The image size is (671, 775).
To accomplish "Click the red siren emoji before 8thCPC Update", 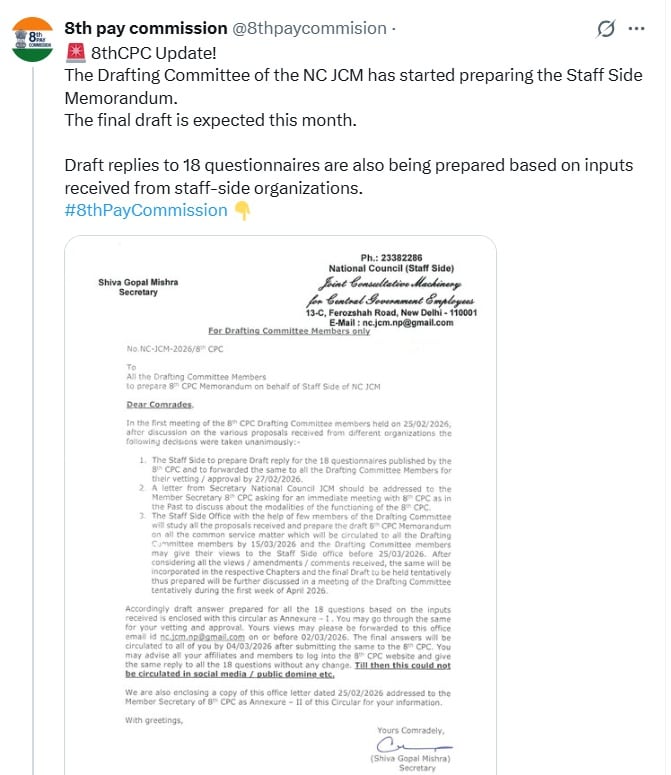I will point(74,53).
